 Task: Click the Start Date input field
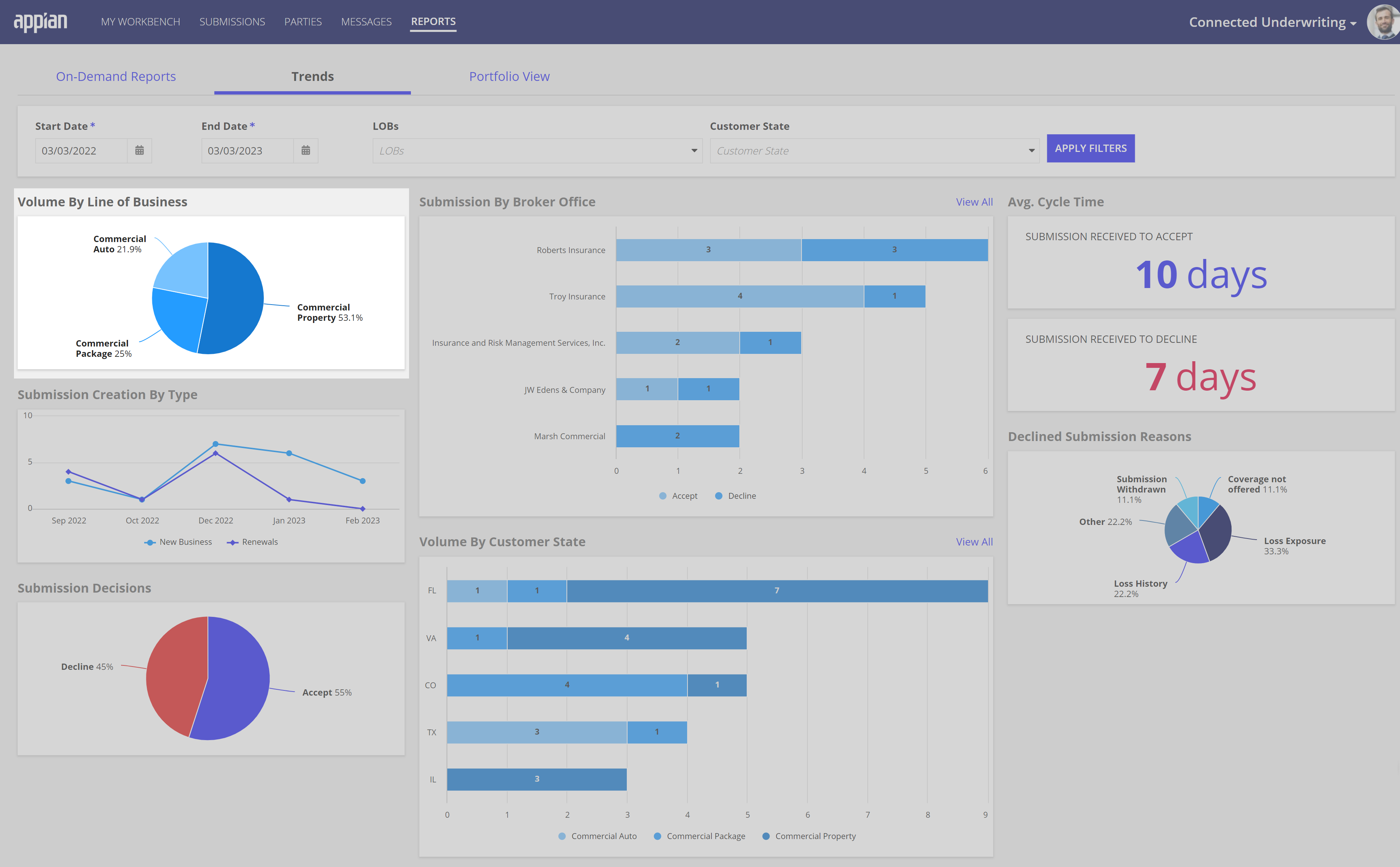click(81, 151)
